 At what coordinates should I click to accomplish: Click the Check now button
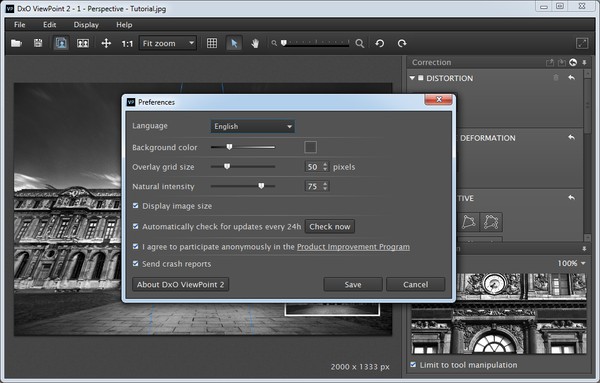[329, 227]
